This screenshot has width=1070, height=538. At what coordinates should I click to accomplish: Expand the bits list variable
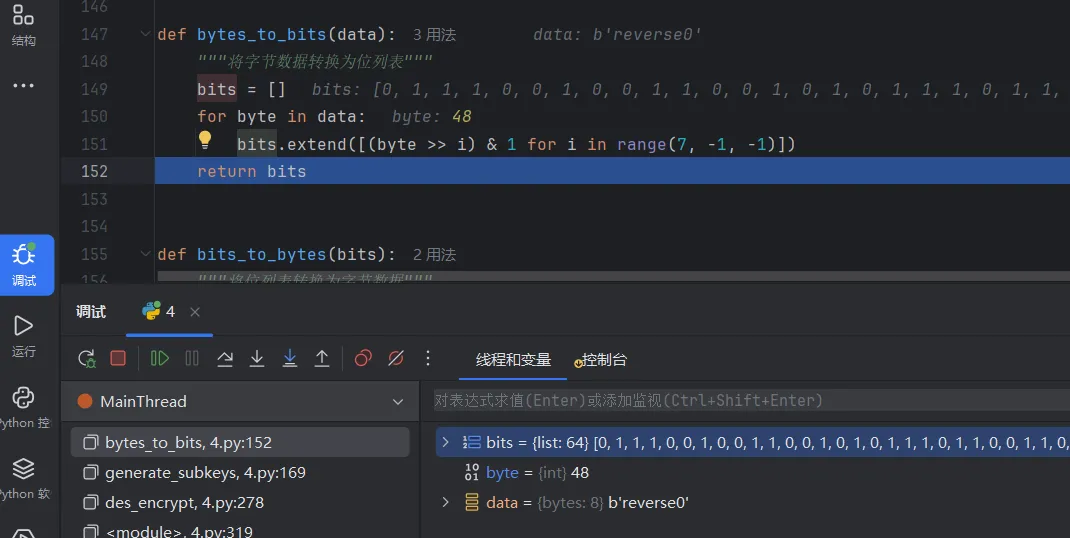pyautogui.click(x=446, y=442)
